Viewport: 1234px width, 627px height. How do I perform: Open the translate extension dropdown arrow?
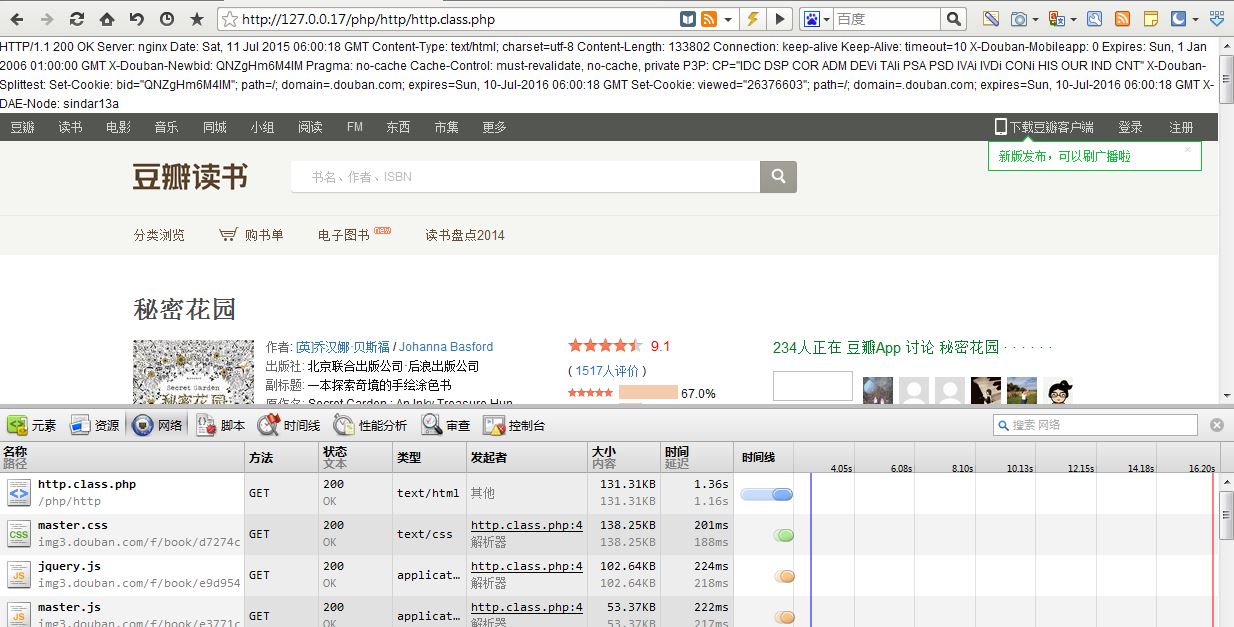pyautogui.click(x=1074, y=19)
